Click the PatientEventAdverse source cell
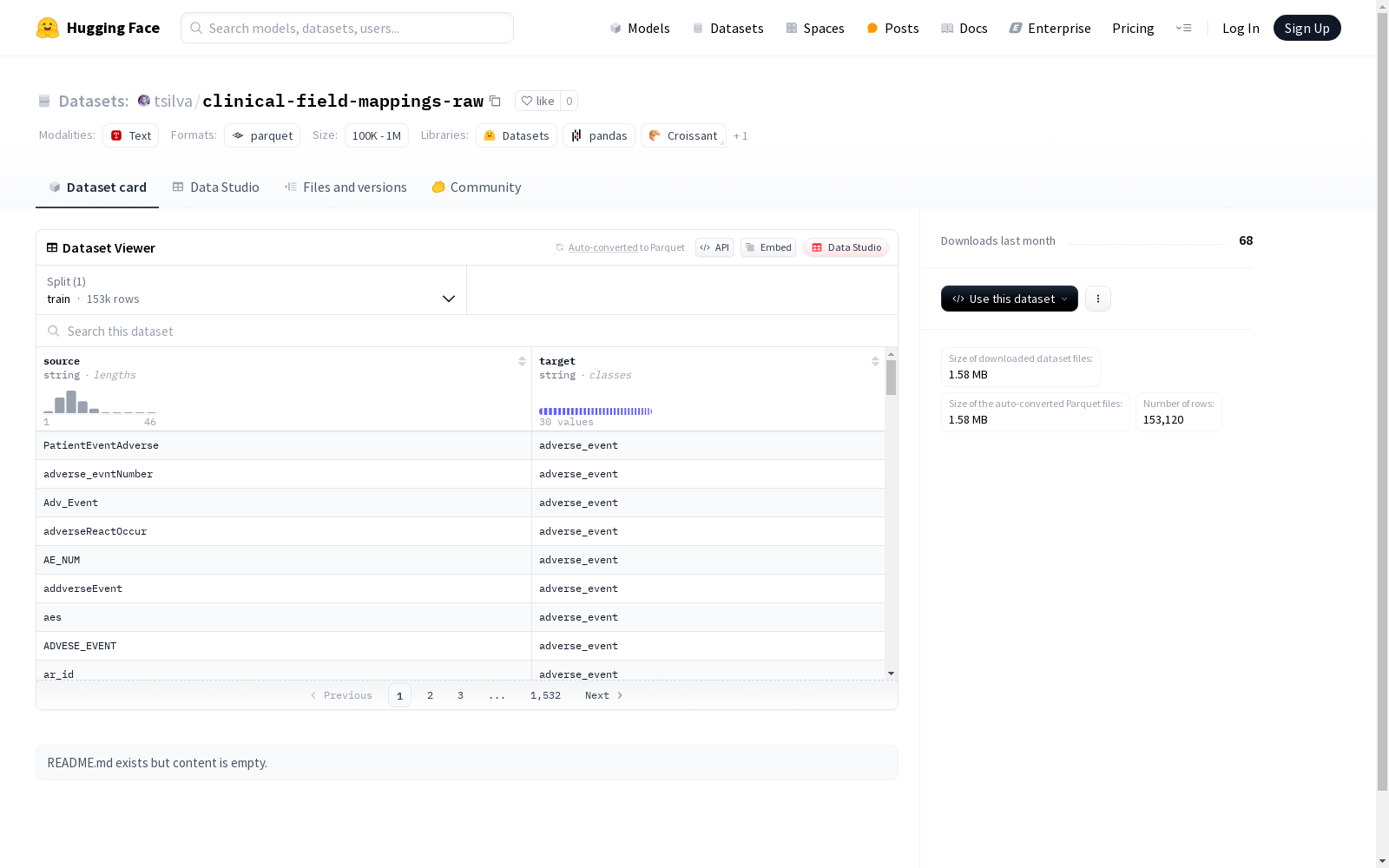This screenshot has height=868, width=1389. [284, 445]
